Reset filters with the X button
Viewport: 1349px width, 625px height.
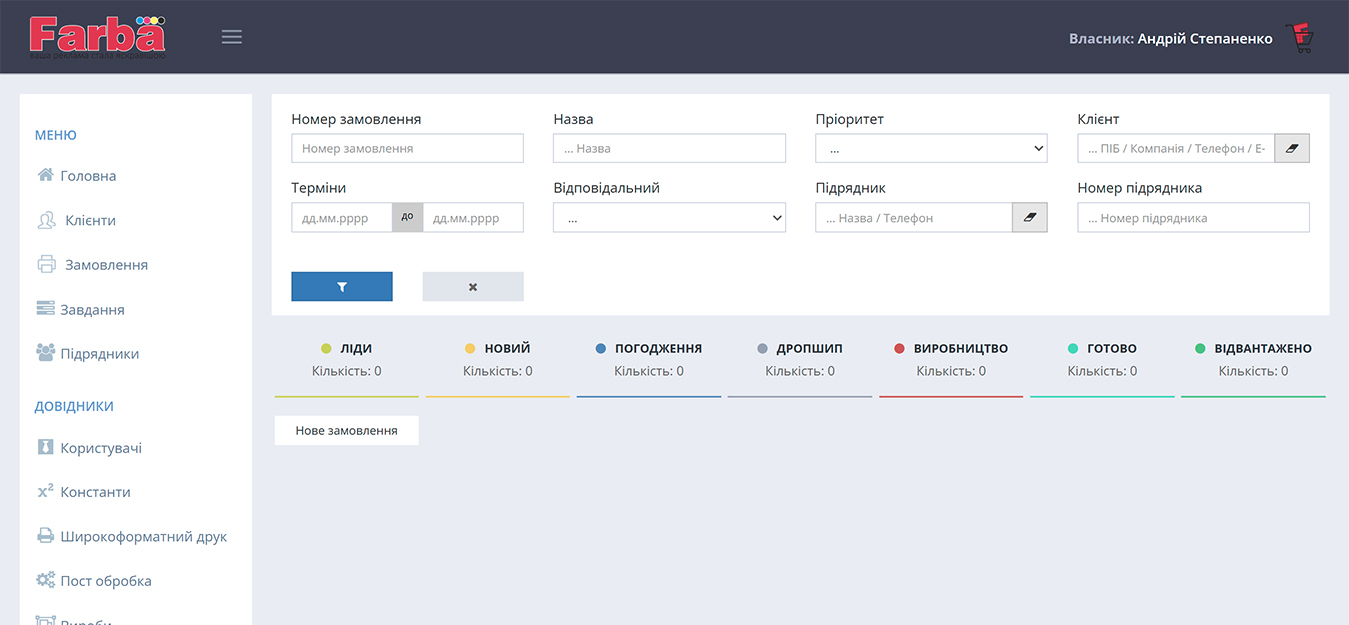(x=473, y=287)
